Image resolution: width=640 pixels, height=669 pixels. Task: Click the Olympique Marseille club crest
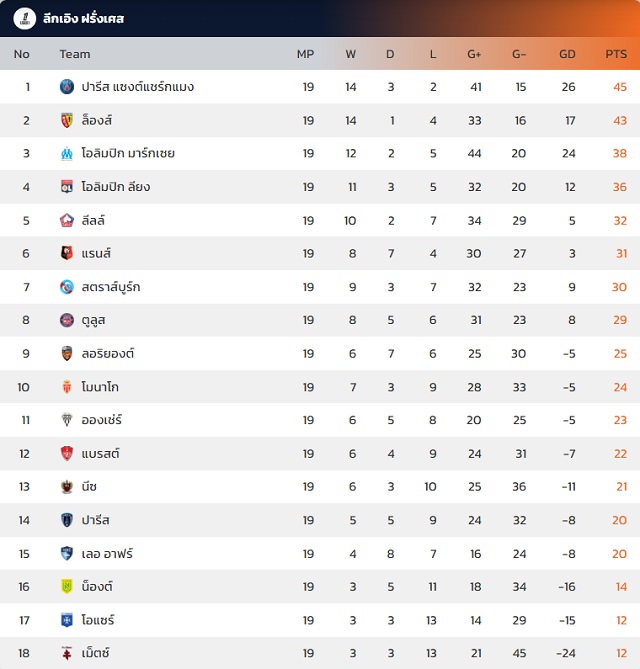pos(67,154)
